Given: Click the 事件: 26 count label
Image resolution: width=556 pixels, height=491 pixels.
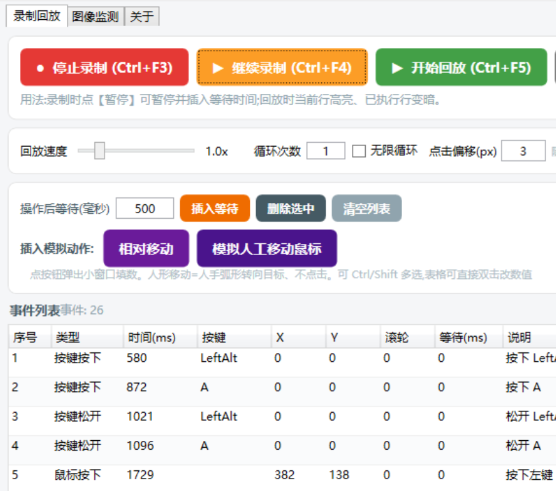Looking at the screenshot, I should tap(82, 310).
